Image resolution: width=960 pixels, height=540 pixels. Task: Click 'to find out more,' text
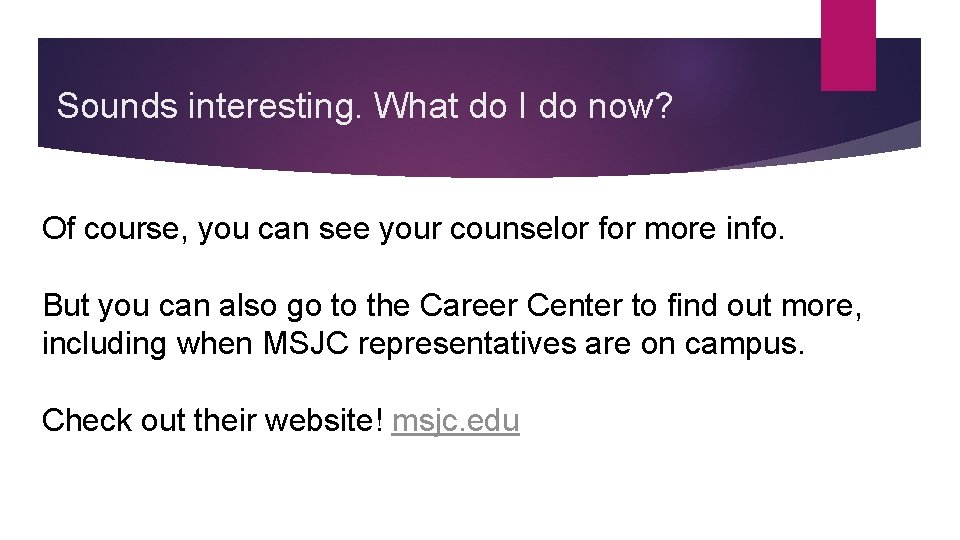point(729,305)
